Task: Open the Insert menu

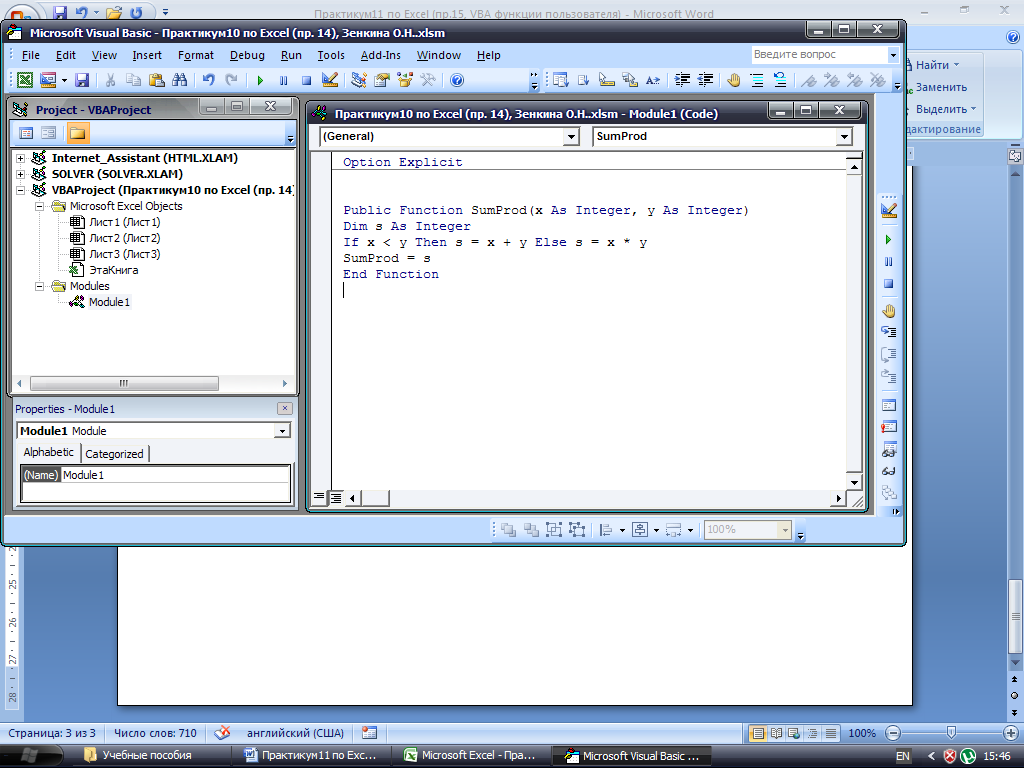Action: pos(147,56)
